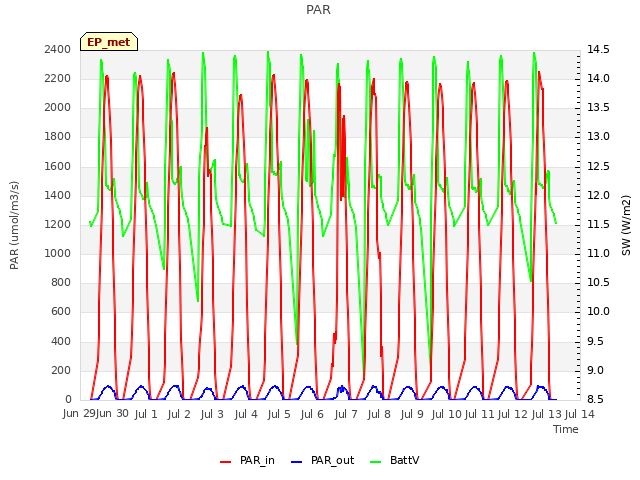Click the PAR (umol/m3/s) axis label
This screenshot has width=640, height=480.
pyautogui.click(x=14, y=225)
